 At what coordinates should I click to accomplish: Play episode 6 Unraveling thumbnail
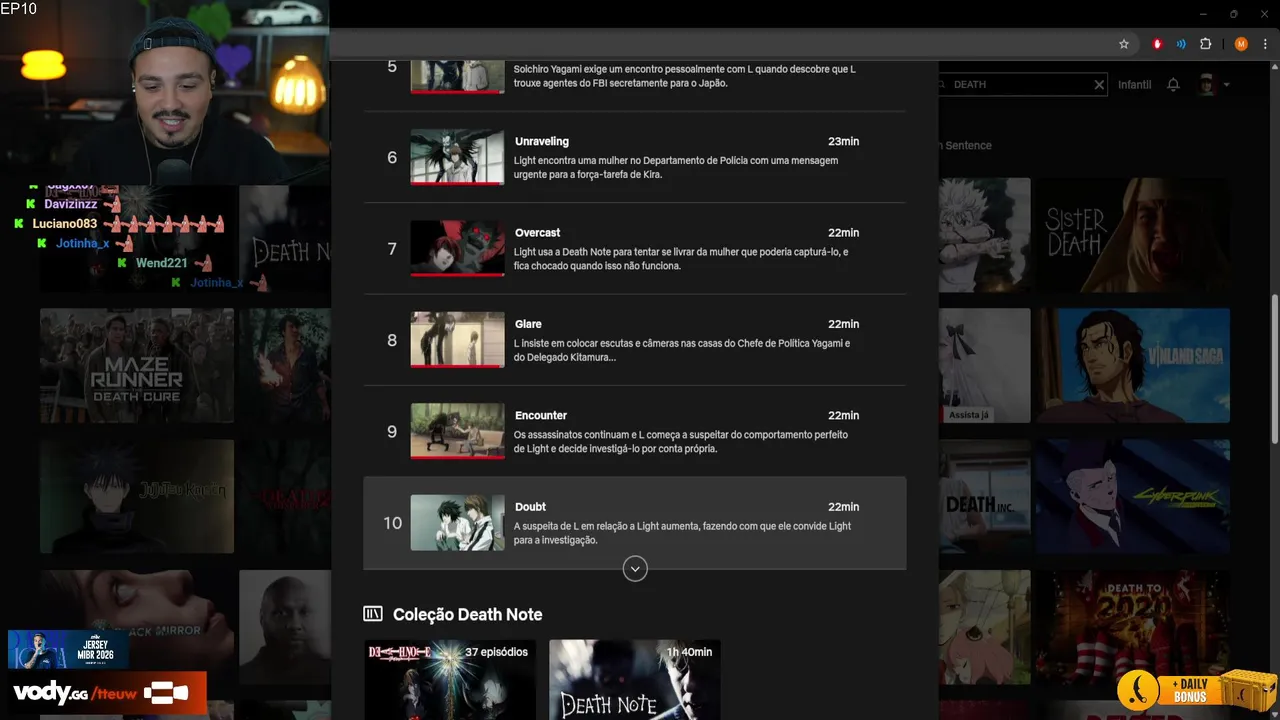(x=457, y=157)
